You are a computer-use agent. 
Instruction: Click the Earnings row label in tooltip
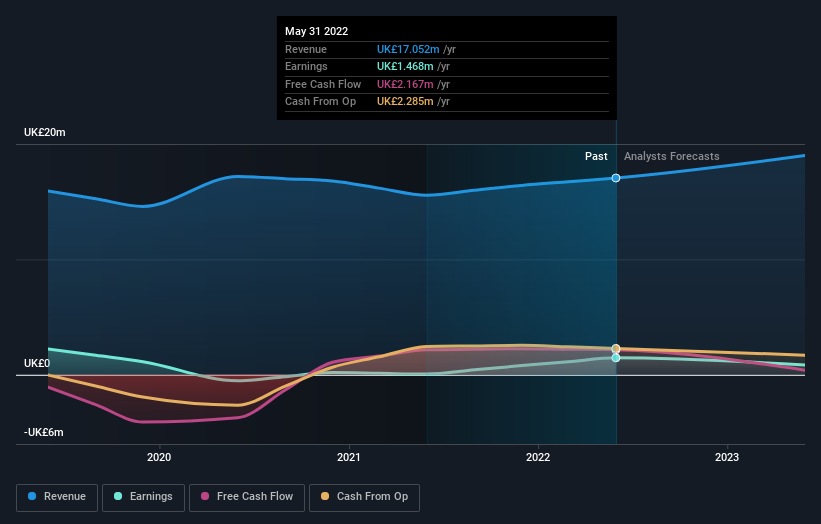[x=306, y=66]
